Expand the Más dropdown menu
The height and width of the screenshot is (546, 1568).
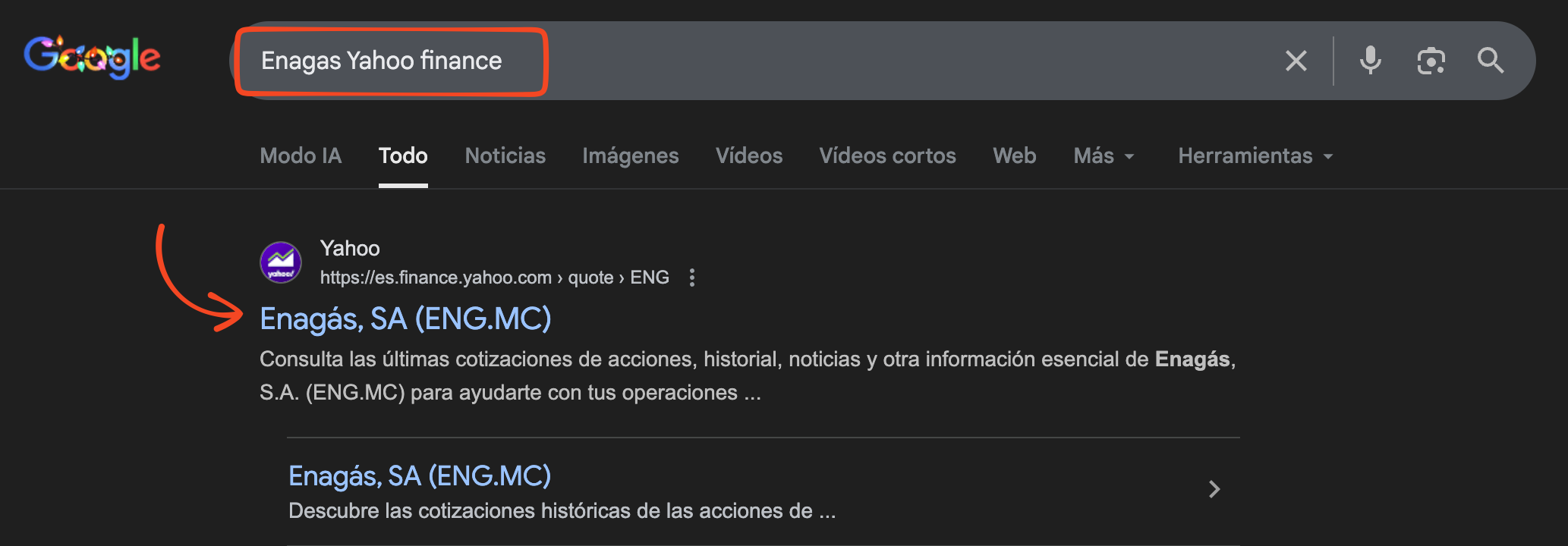click(1103, 156)
